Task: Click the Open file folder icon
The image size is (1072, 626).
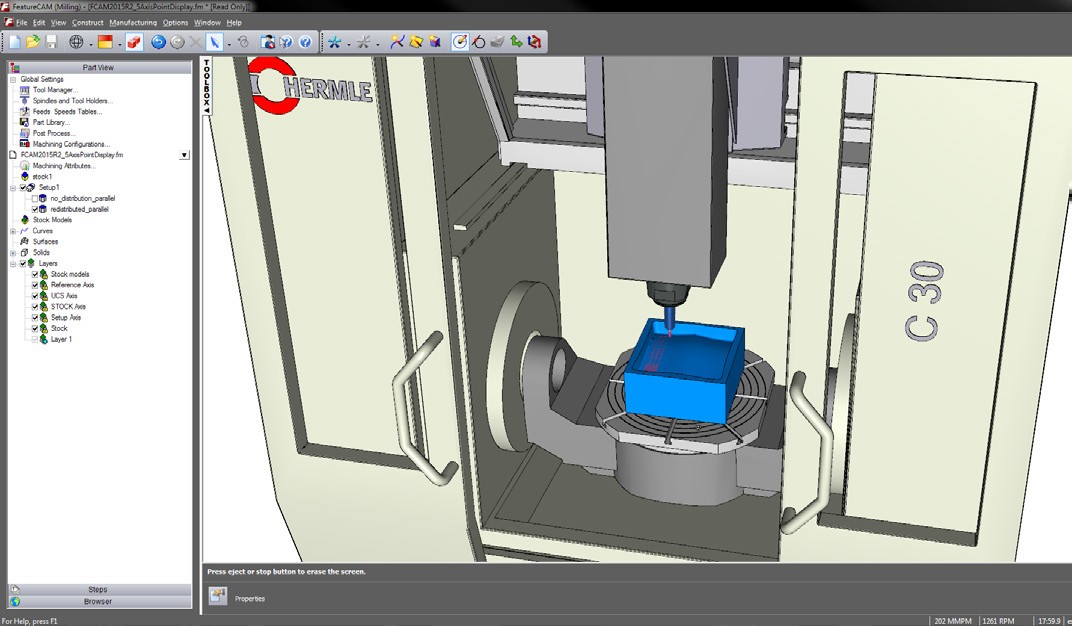Action: tap(33, 42)
